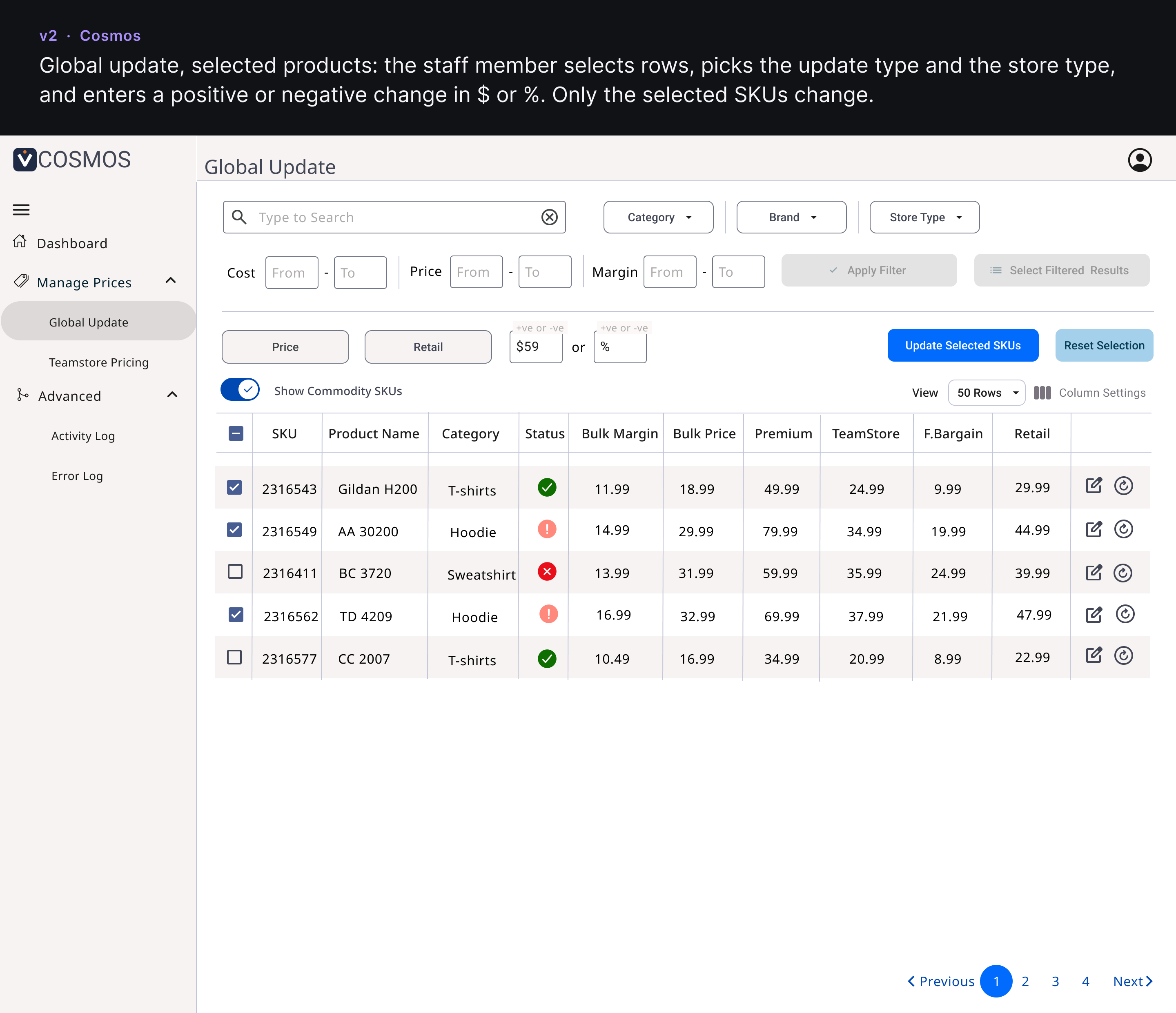The width and height of the screenshot is (1176, 1013).
Task: Reset prices for the CC 2007 row
Action: (x=1123, y=655)
